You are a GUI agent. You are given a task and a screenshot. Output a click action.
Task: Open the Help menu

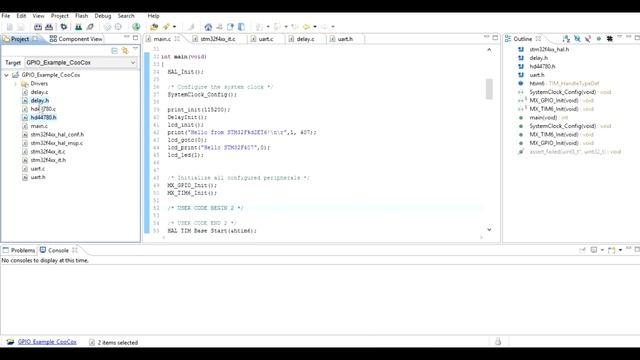point(153,16)
